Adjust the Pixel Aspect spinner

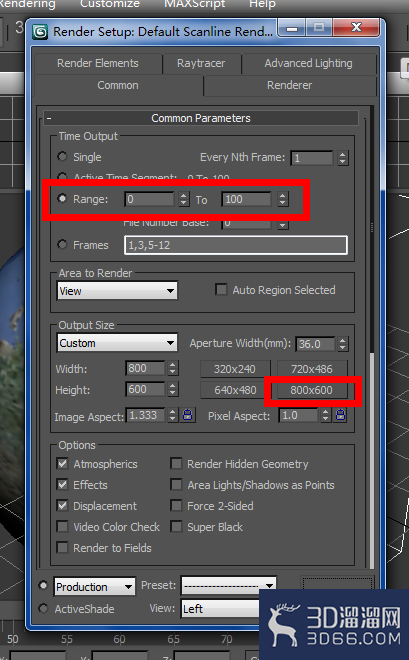325,415
